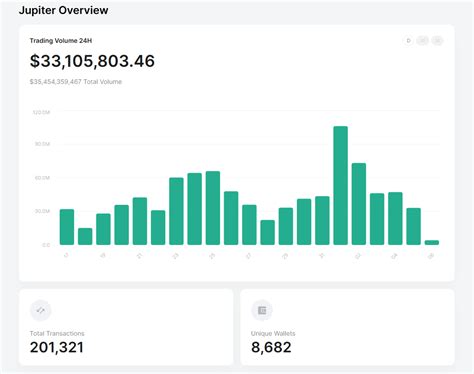Click the "120.0M" y-axis label
The width and height of the screenshot is (474, 374).
41,112
